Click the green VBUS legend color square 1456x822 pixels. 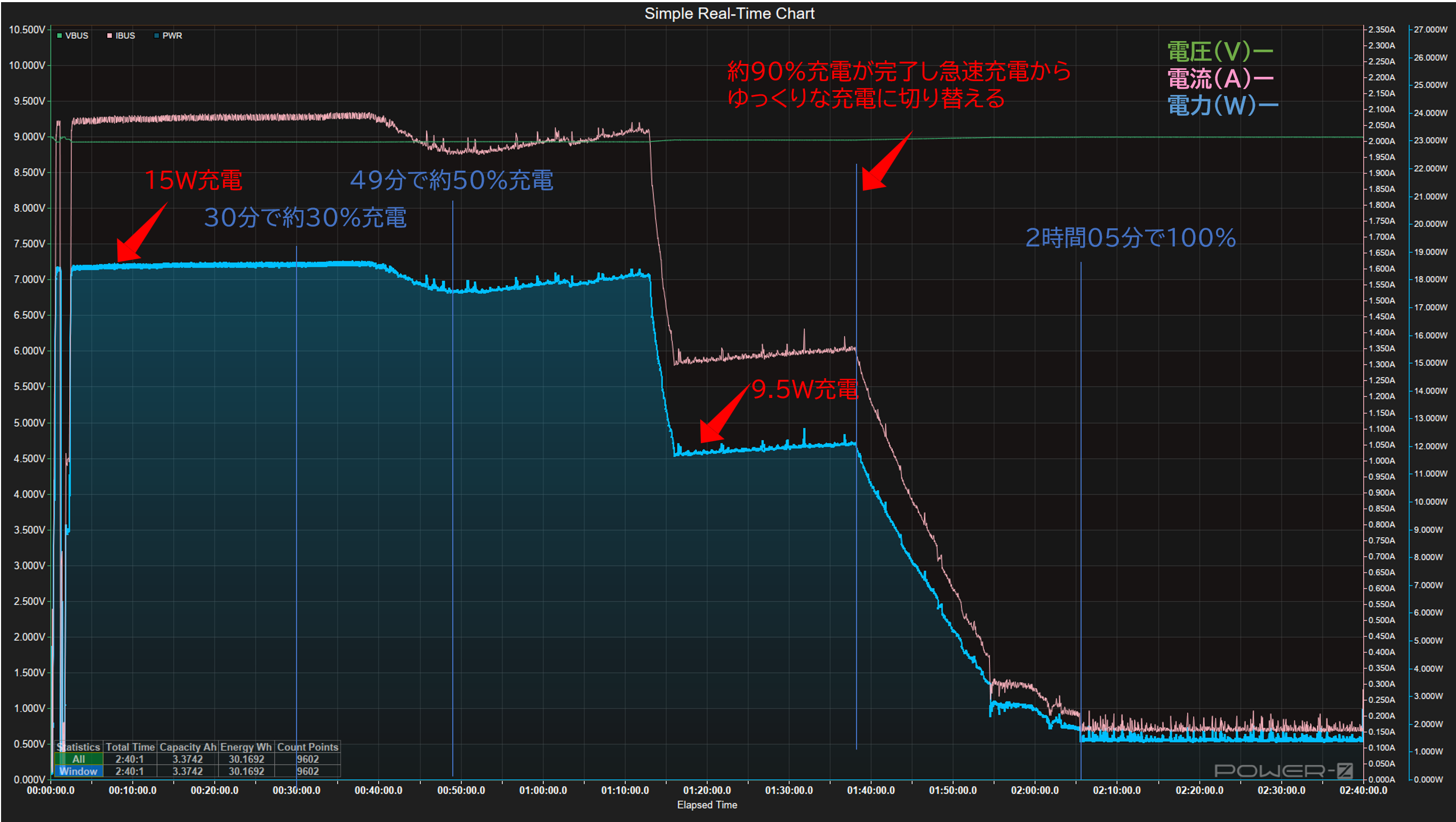click(x=59, y=36)
